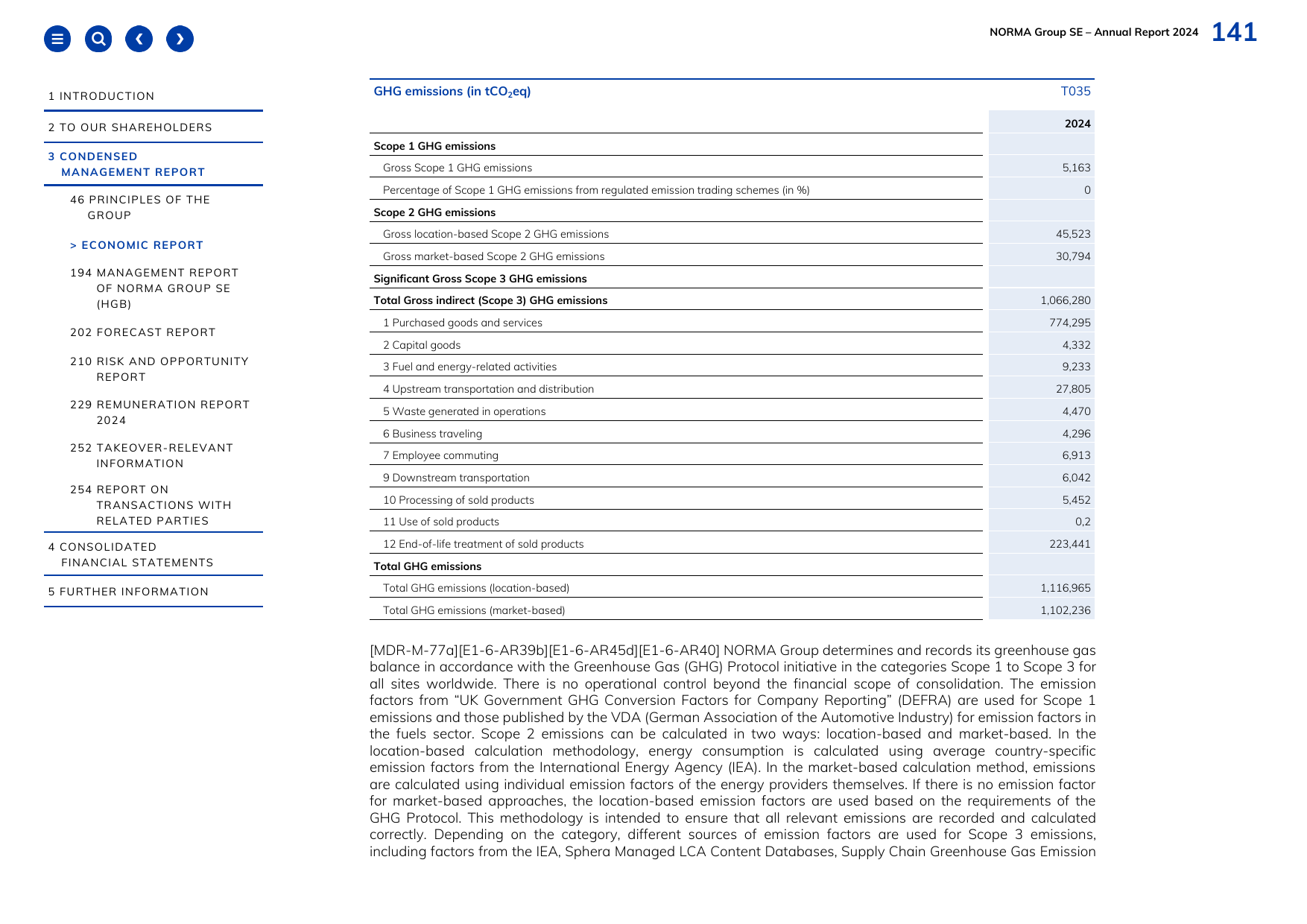Screen dimensions: 1307x924
Task: Click NORMA Group SE Annual Report header
Action: coord(1094,32)
